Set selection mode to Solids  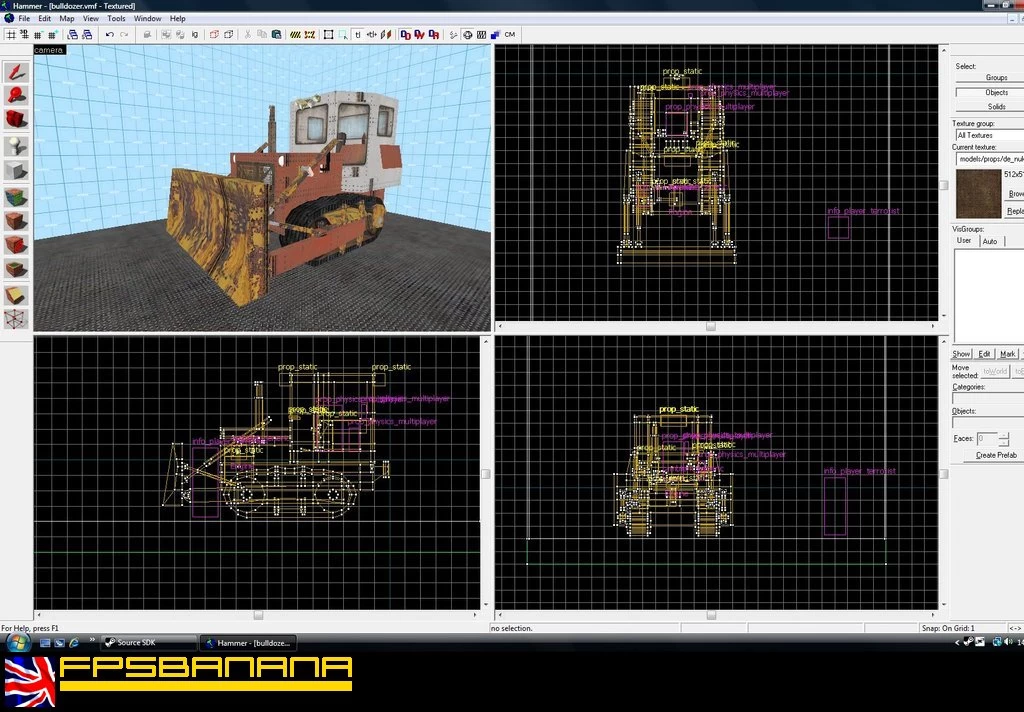[989, 106]
